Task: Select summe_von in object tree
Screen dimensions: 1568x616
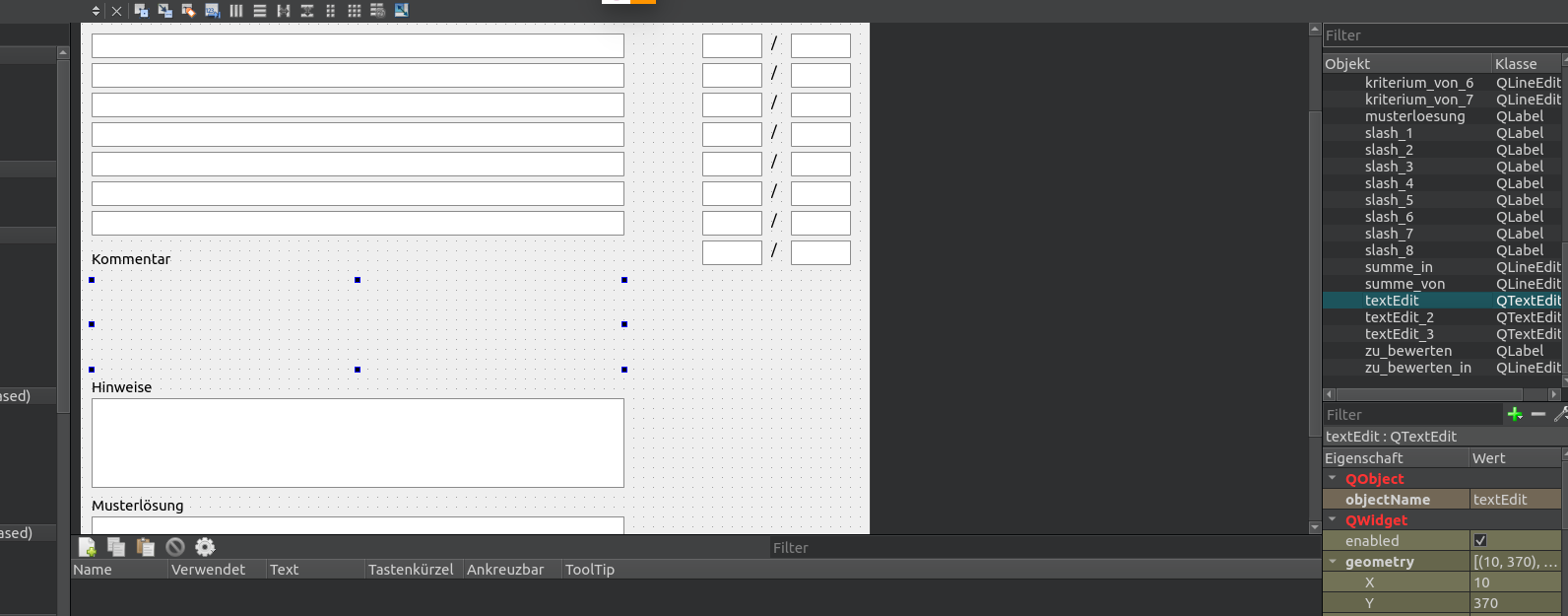Action: tap(1405, 284)
